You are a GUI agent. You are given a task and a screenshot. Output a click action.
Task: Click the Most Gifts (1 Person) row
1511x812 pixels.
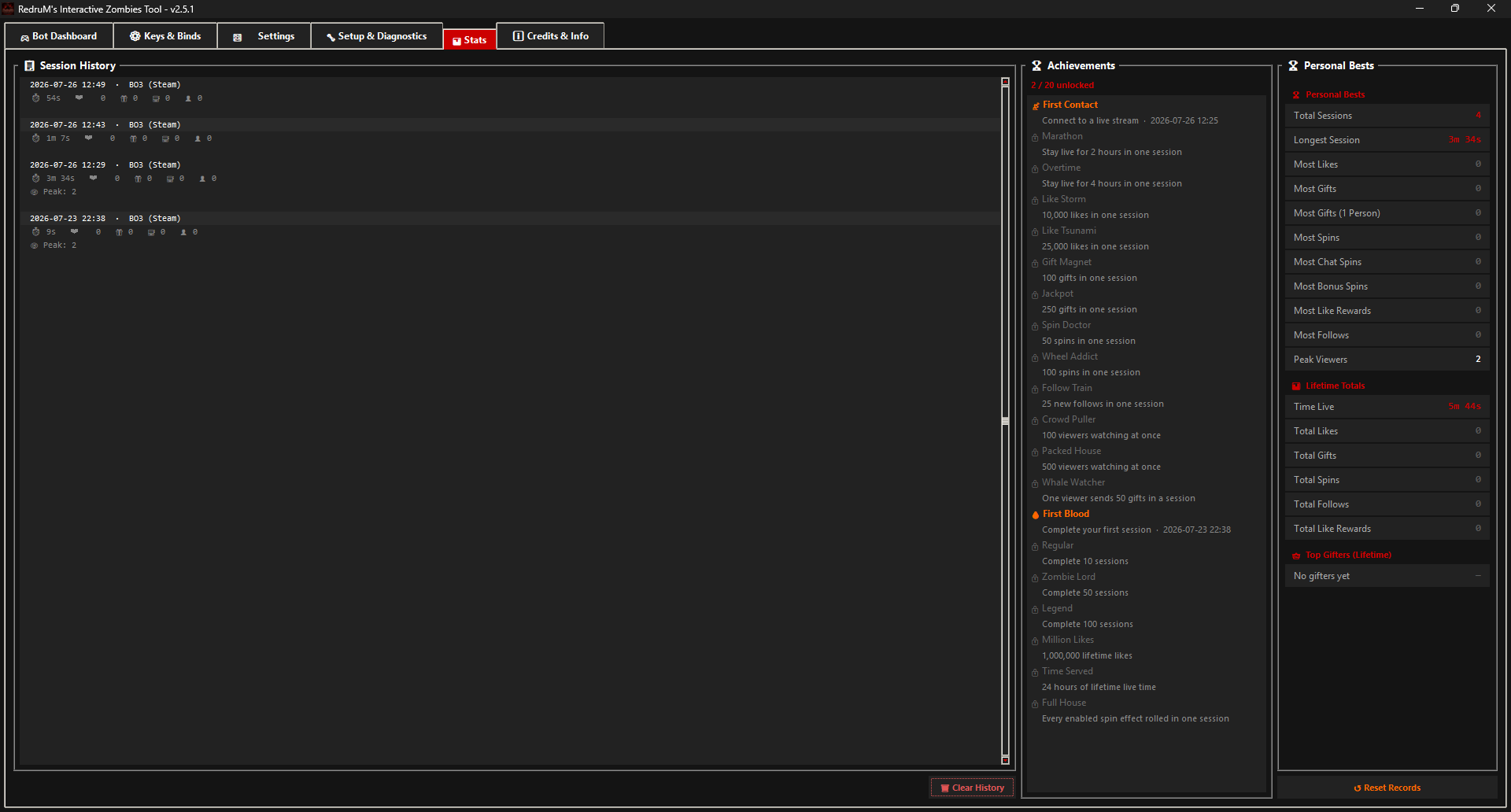[1387, 213]
